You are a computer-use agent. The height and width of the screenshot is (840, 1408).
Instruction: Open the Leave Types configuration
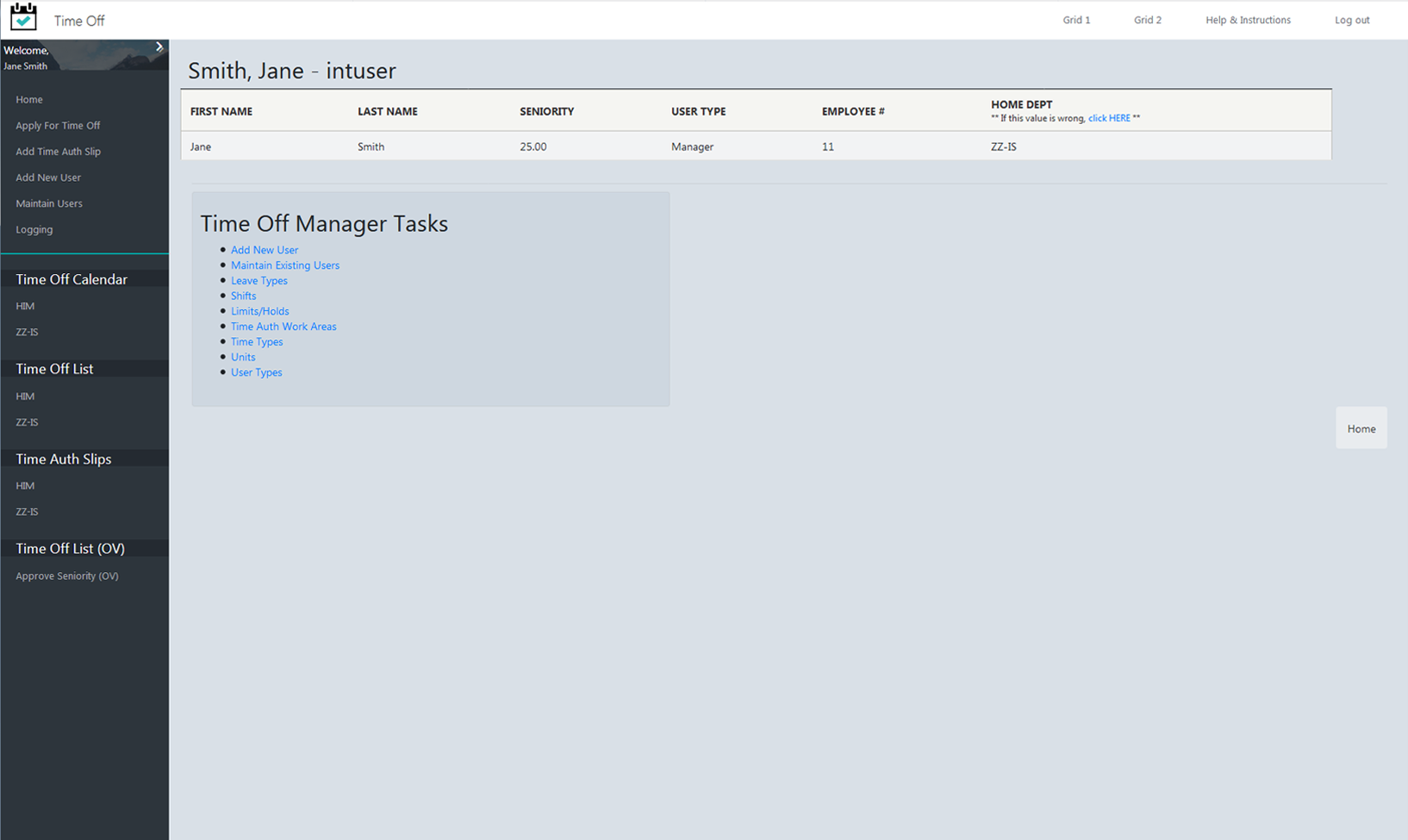(259, 280)
